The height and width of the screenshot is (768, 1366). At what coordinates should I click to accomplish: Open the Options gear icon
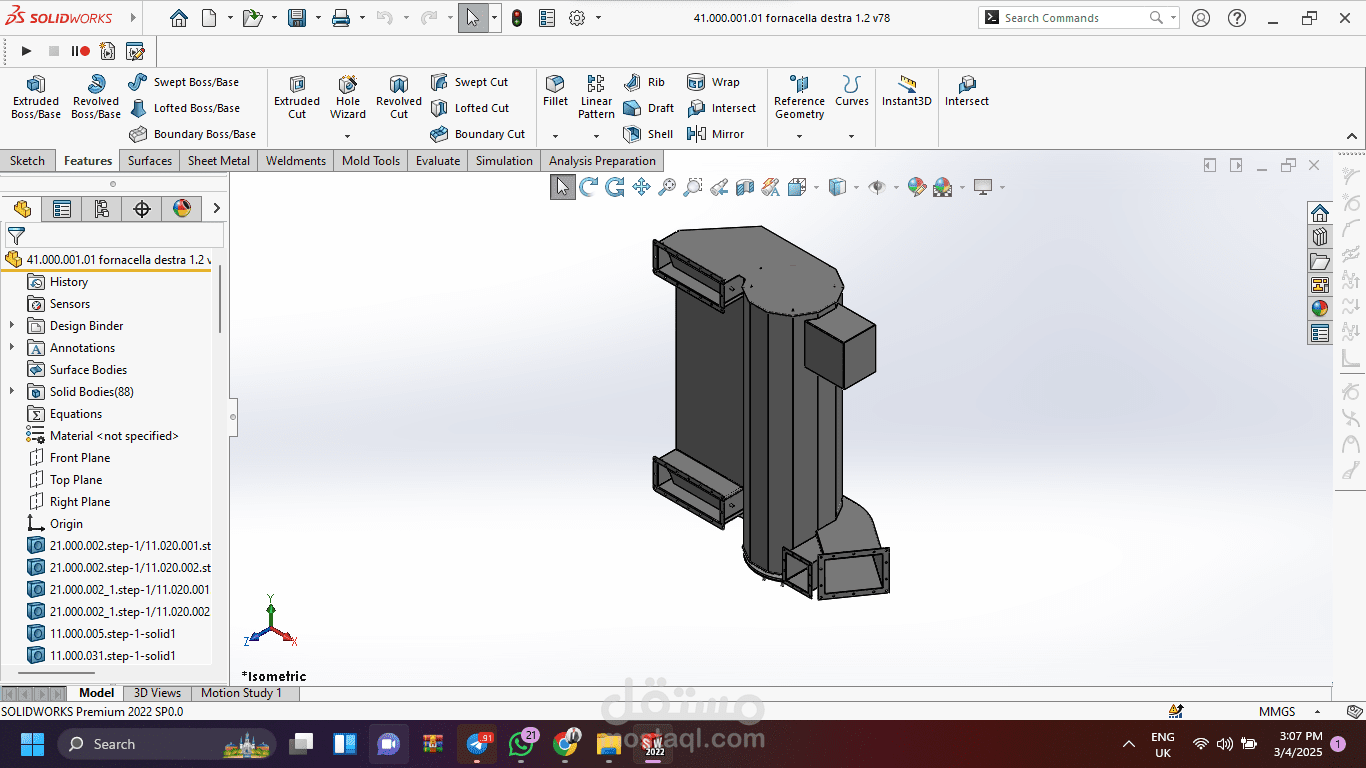[577, 18]
